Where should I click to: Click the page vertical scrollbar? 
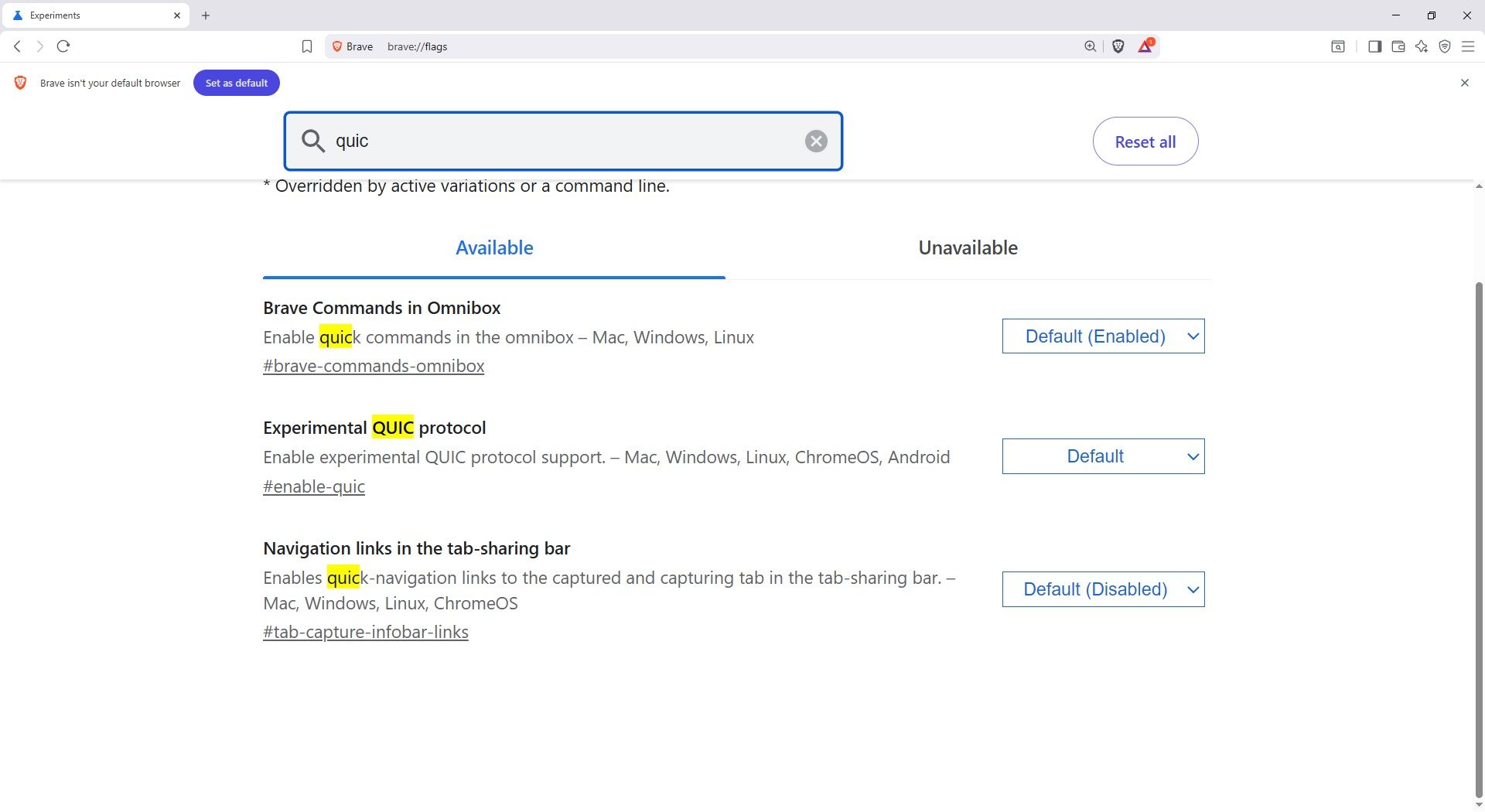tap(1479, 541)
